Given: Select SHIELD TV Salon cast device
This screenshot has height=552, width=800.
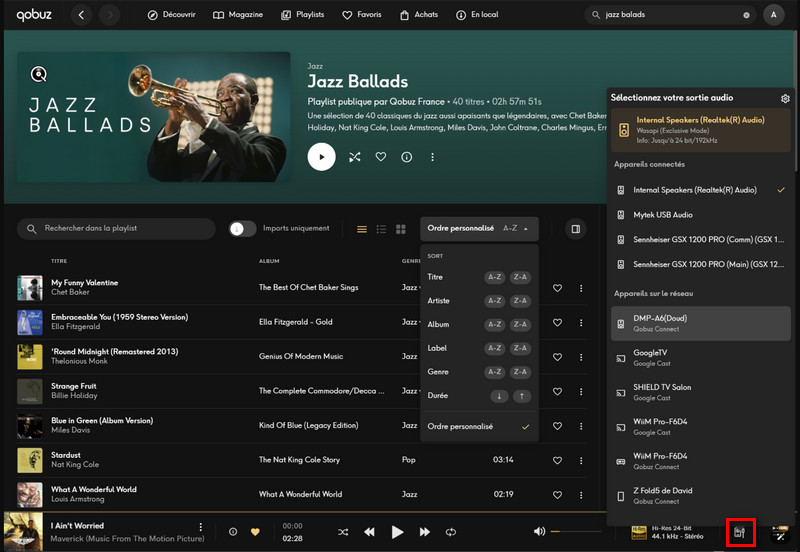Looking at the screenshot, I should pos(701,392).
